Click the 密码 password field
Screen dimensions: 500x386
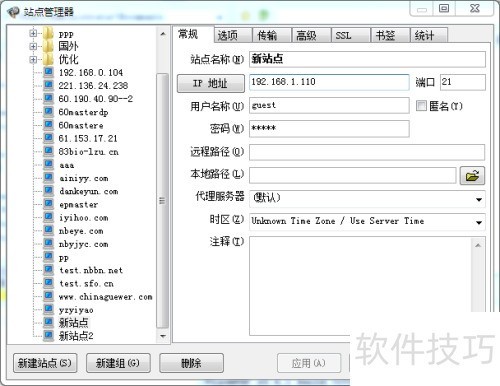(x=329, y=129)
